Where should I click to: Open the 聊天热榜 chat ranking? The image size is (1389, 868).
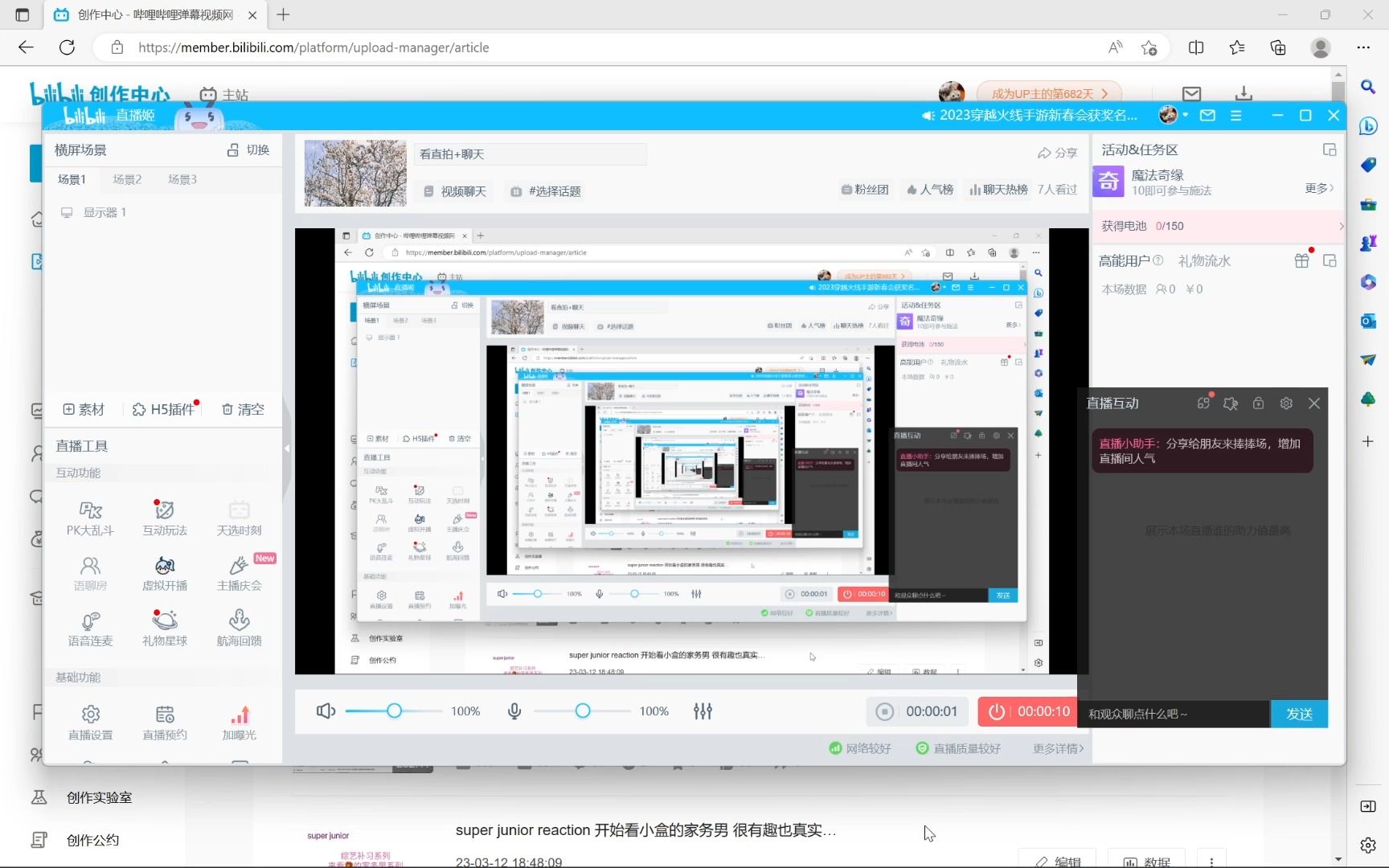[x=998, y=190]
